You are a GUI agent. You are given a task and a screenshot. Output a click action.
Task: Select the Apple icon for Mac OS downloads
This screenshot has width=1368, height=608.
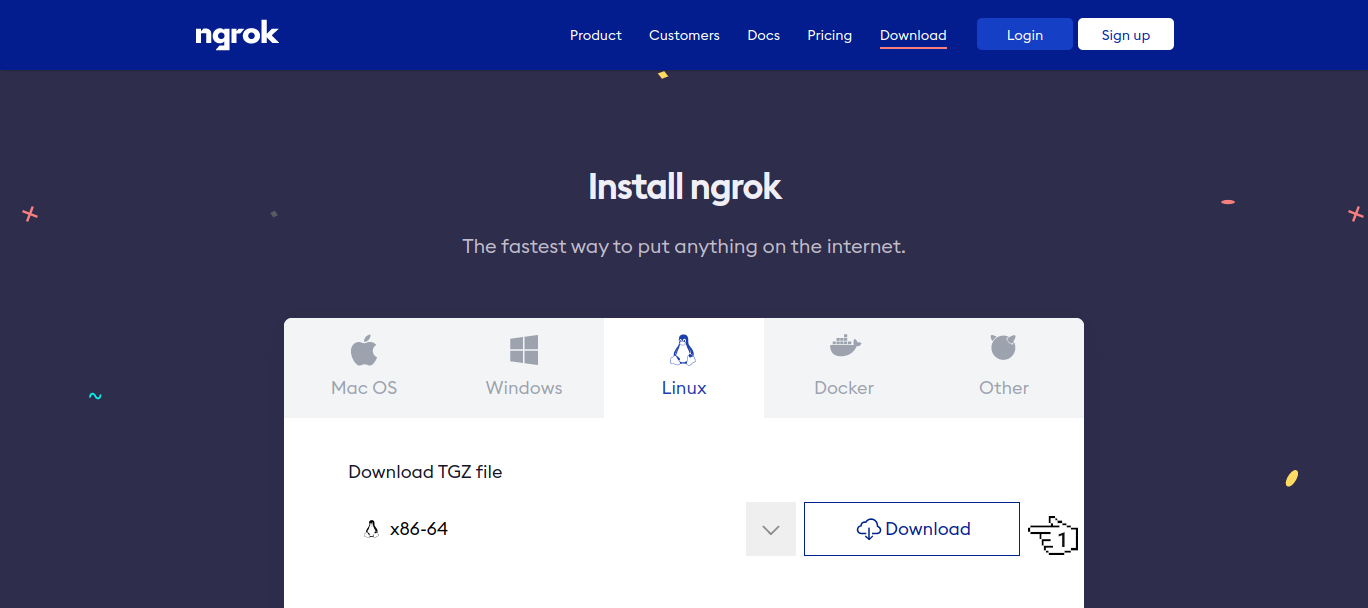point(363,349)
